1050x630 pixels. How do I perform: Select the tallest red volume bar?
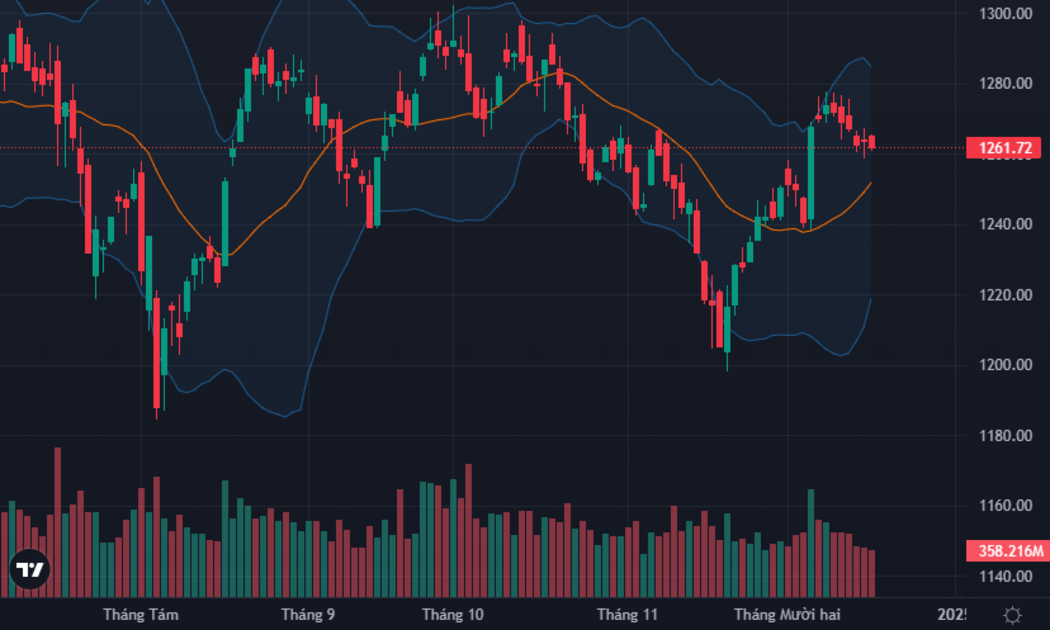click(x=58, y=522)
